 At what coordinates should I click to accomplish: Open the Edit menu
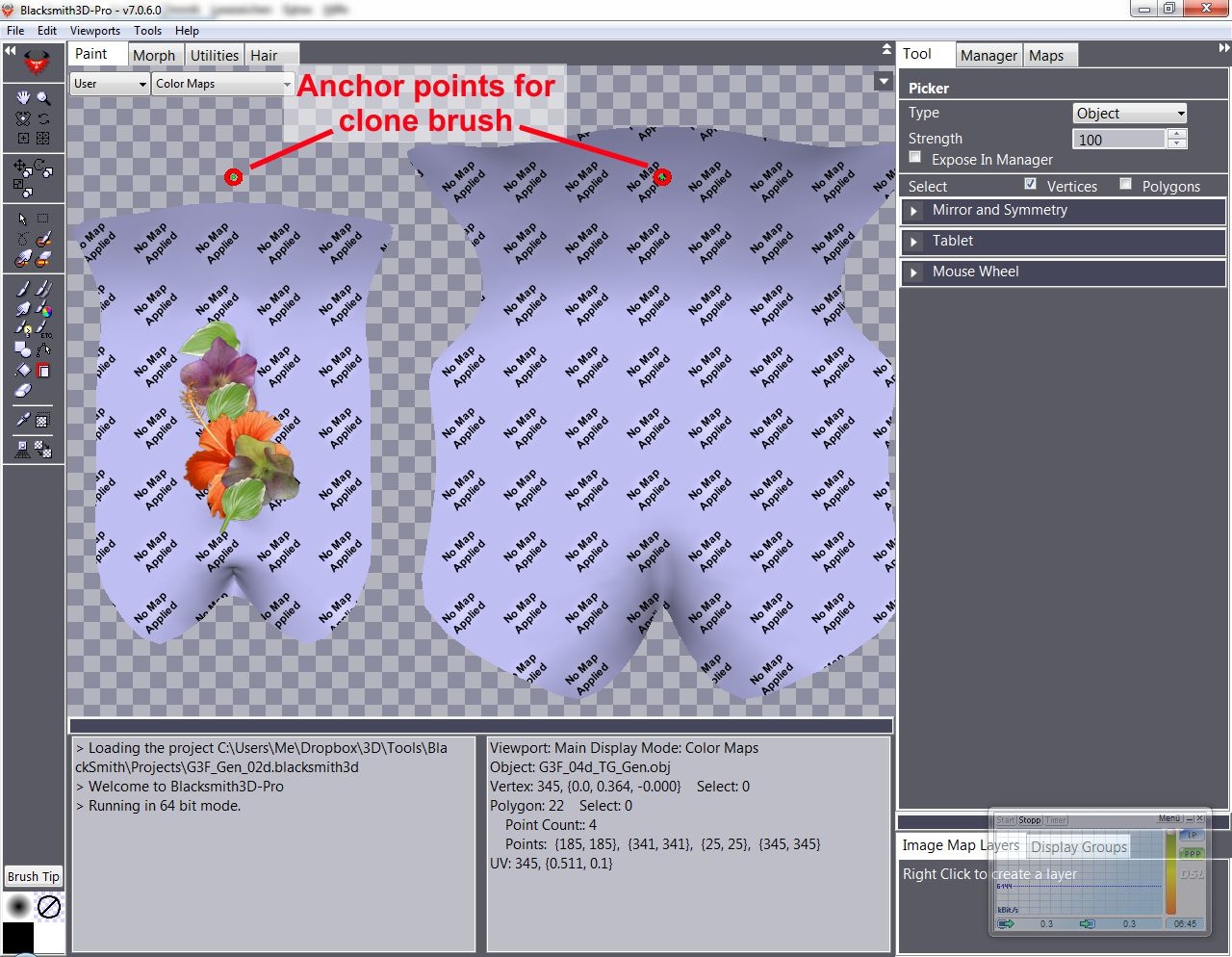[x=47, y=31]
